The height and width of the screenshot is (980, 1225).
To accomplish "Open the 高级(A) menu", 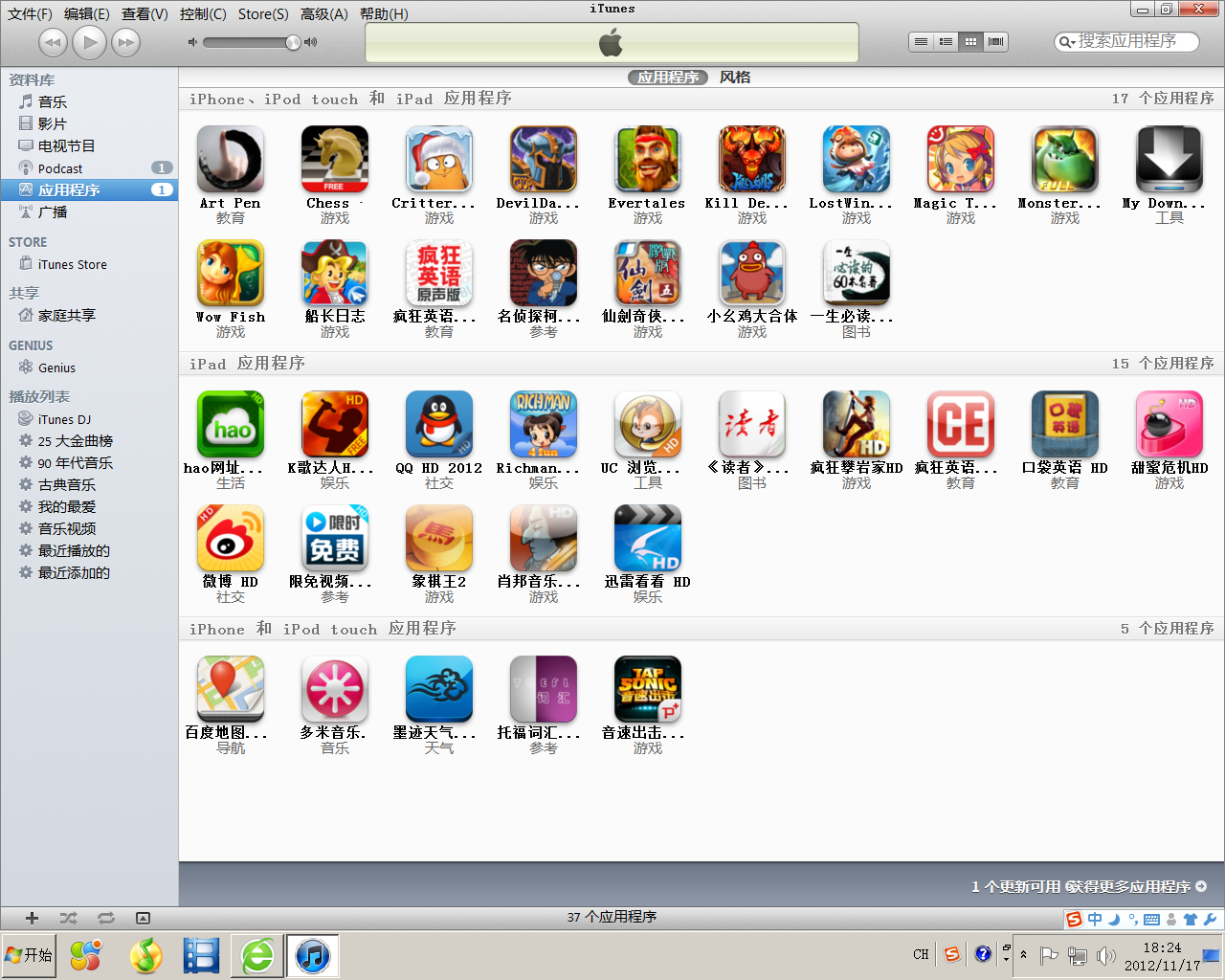I will click(323, 14).
